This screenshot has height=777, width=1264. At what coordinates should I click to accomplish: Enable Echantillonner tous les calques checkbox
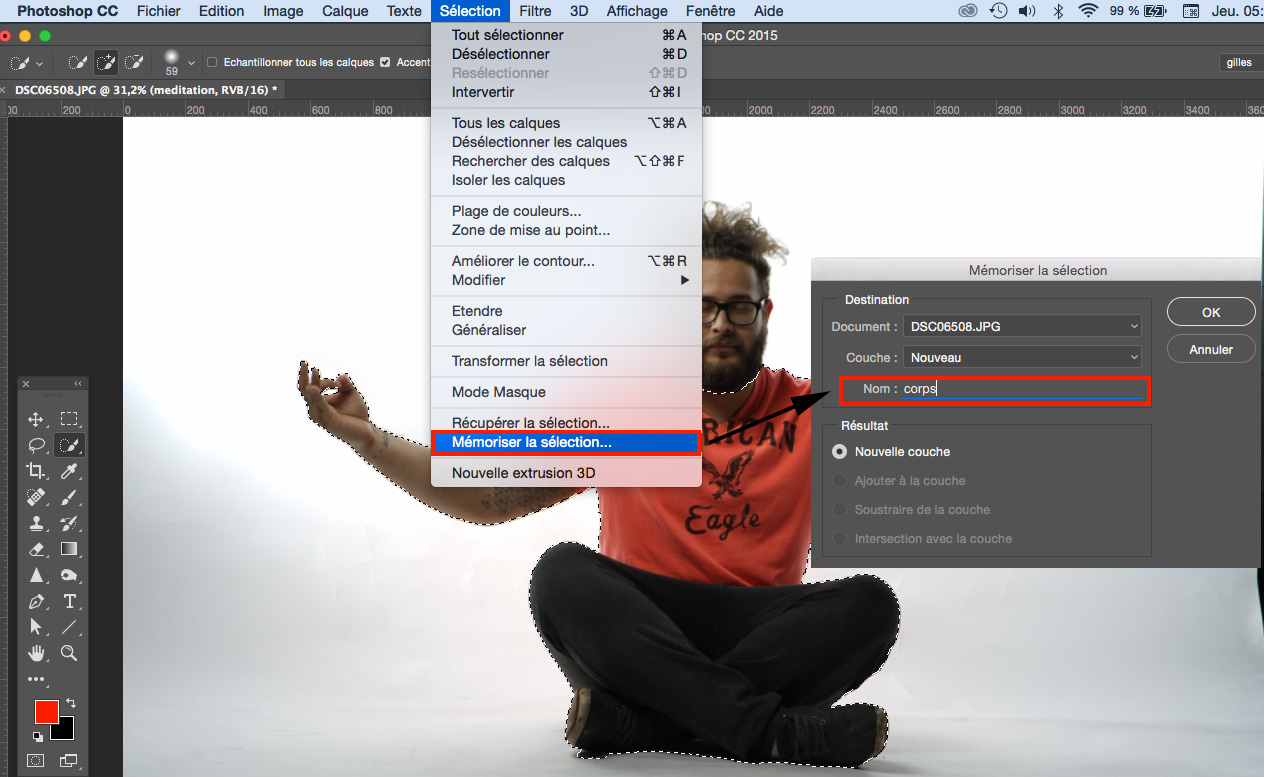coord(212,62)
